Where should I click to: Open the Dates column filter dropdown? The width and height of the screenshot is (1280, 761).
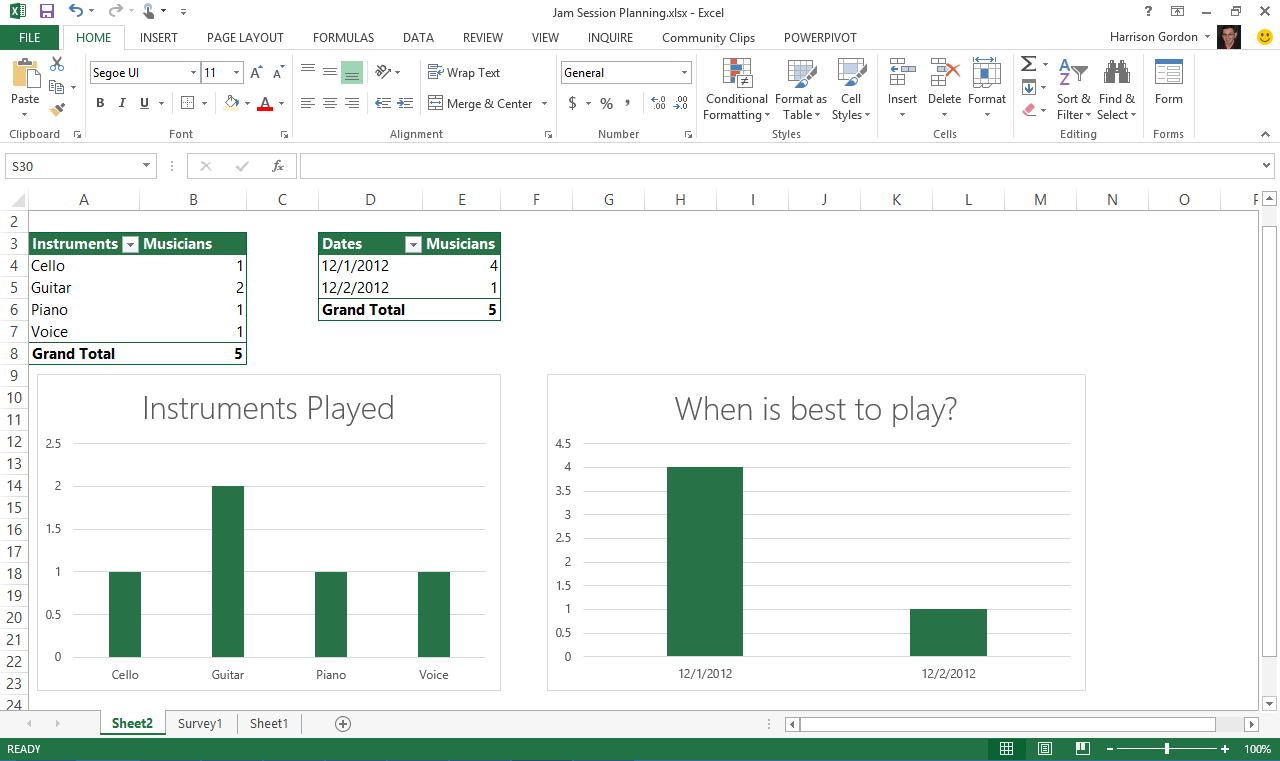coord(413,243)
